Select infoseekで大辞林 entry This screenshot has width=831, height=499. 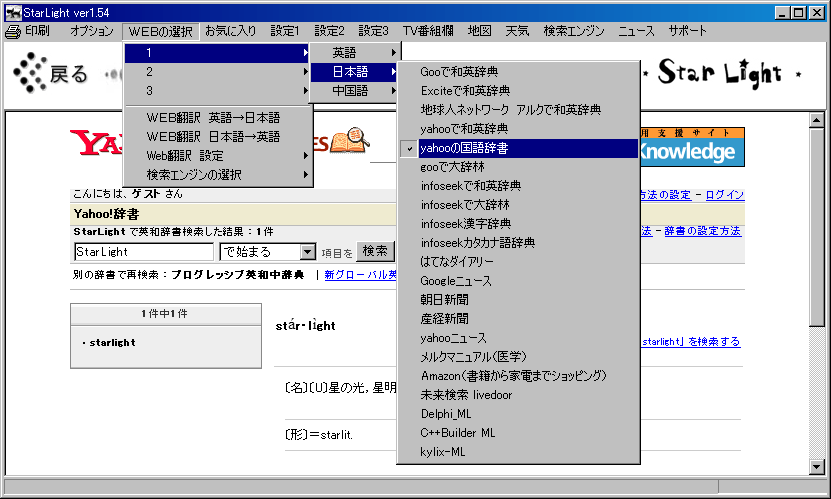[x=518, y=206]
